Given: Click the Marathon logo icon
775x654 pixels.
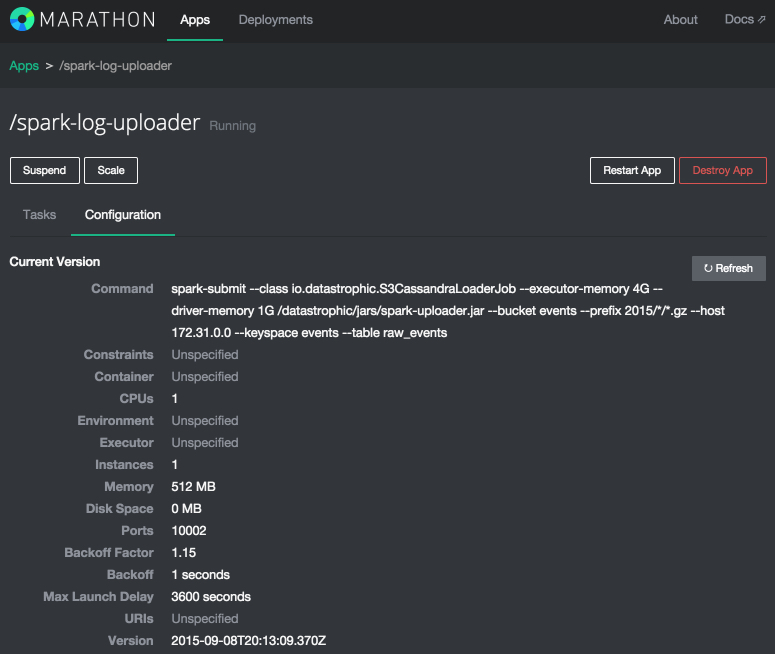Looking at the screenshot, I should pos(22,19).
